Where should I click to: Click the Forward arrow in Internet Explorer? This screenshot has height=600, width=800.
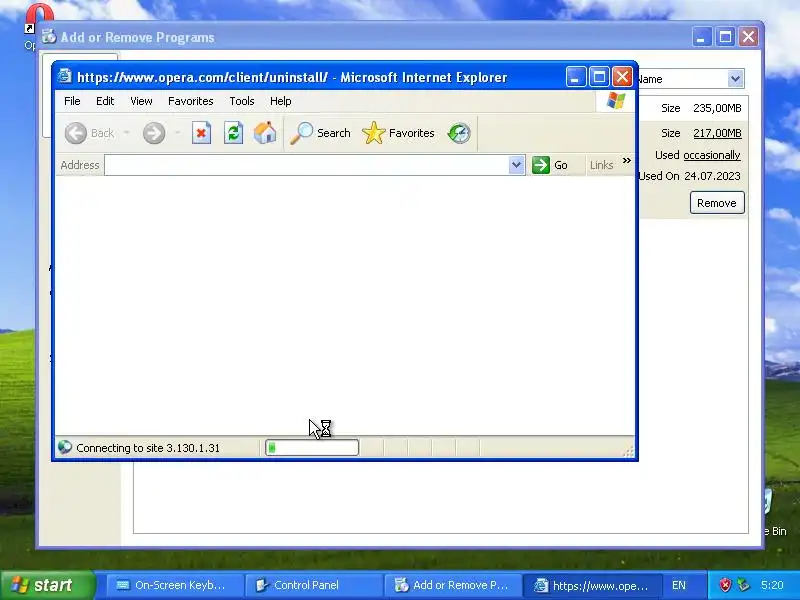coord(154,133)
